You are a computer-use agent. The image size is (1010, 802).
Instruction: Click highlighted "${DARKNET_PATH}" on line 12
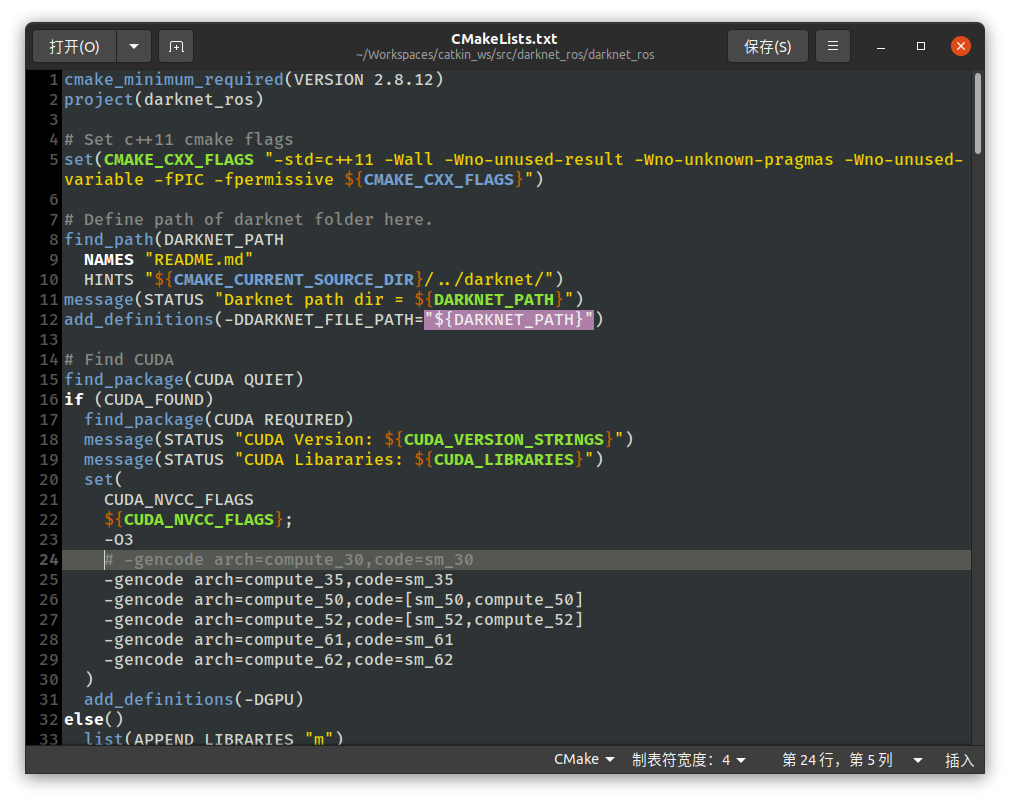(x=509, y=319)
